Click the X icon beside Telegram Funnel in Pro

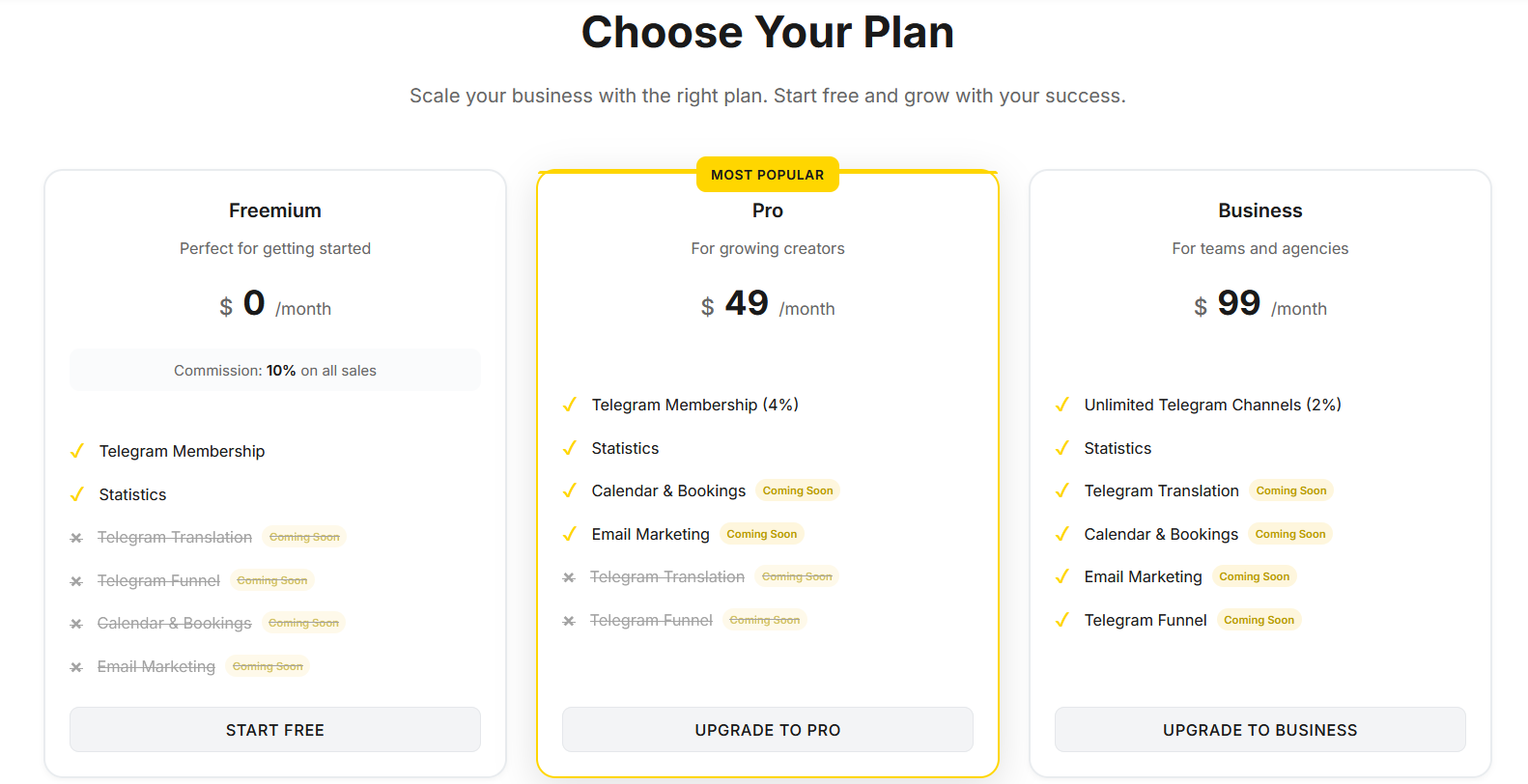(569, 620)
